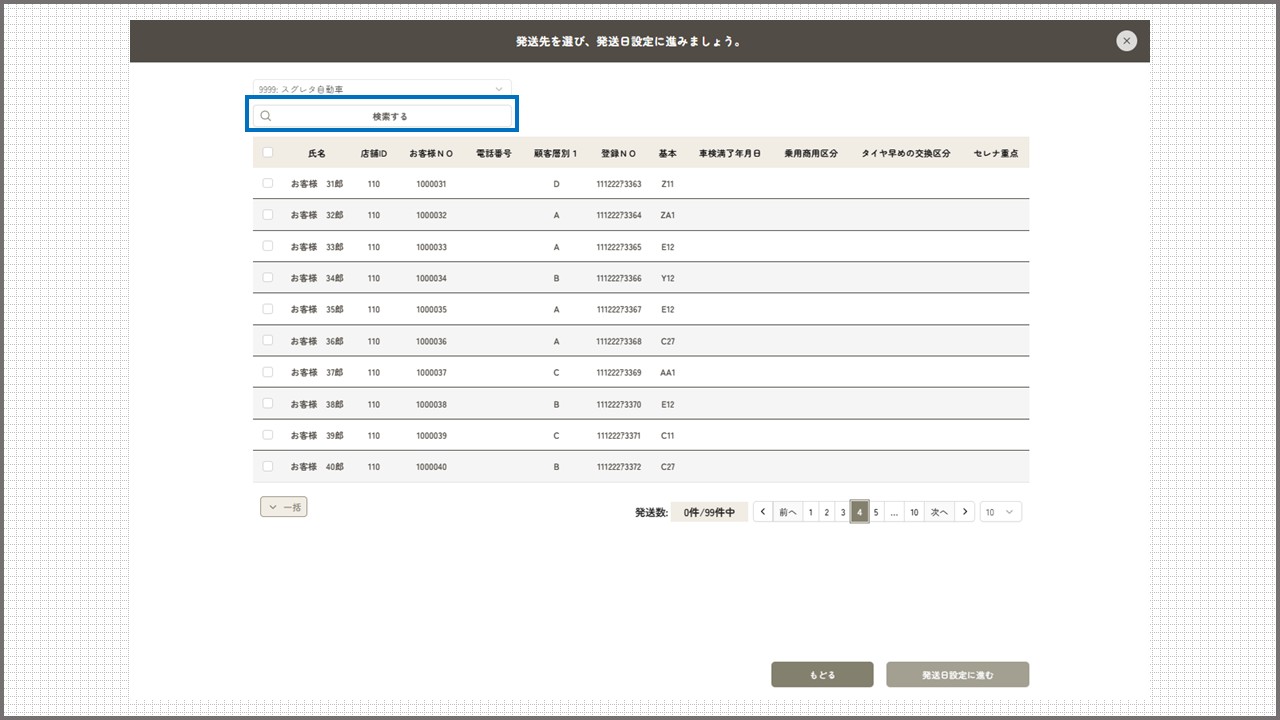The image size is (1280, 720).
Task: Click the 検索する search button
Action: point(382,116)
